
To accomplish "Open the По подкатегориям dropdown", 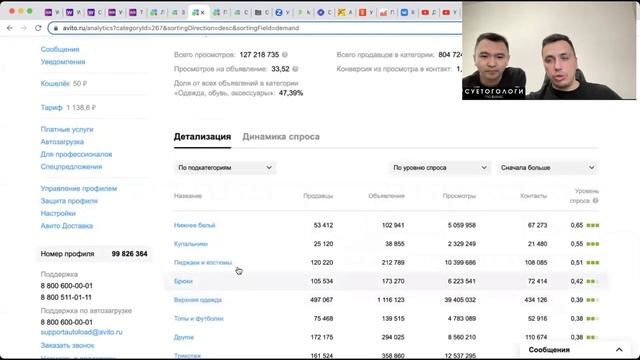I will 225,168.
